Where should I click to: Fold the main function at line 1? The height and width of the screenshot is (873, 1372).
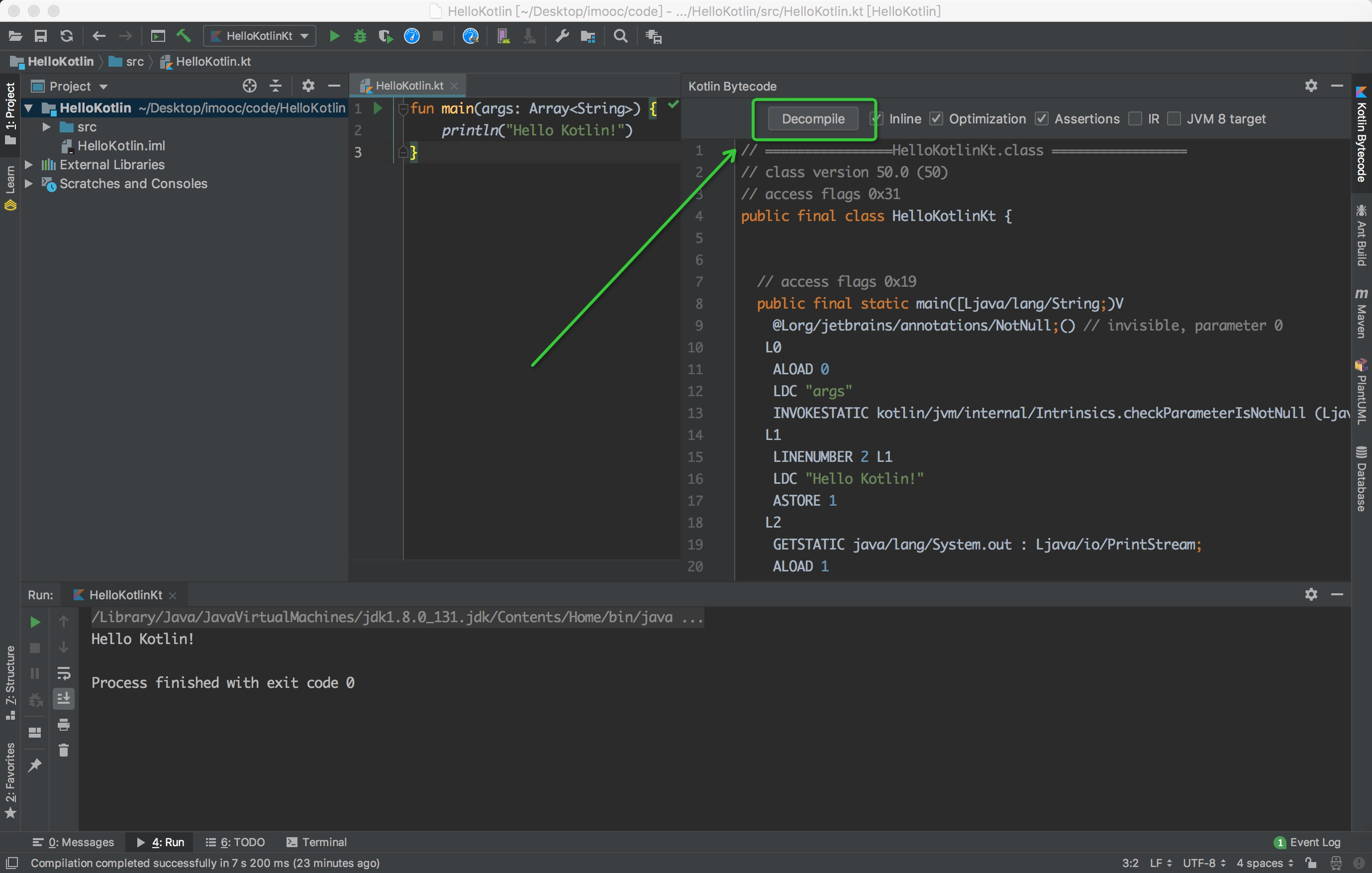click(x=403, y=109)
